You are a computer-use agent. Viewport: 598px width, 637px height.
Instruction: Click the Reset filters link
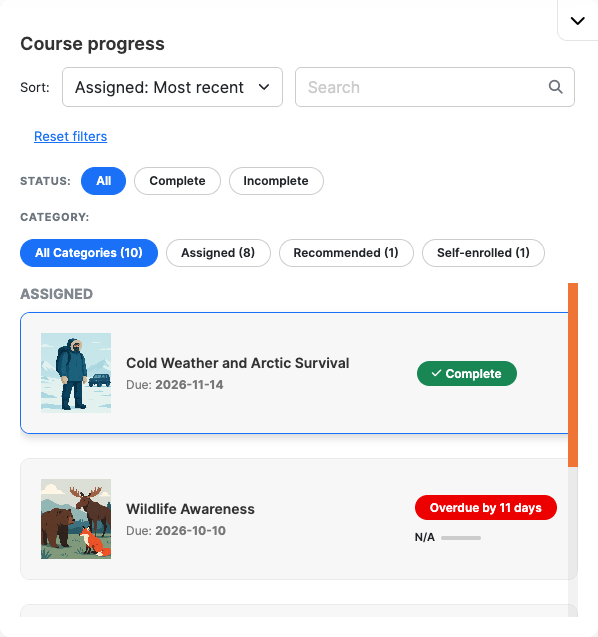[x=71, y=136]
